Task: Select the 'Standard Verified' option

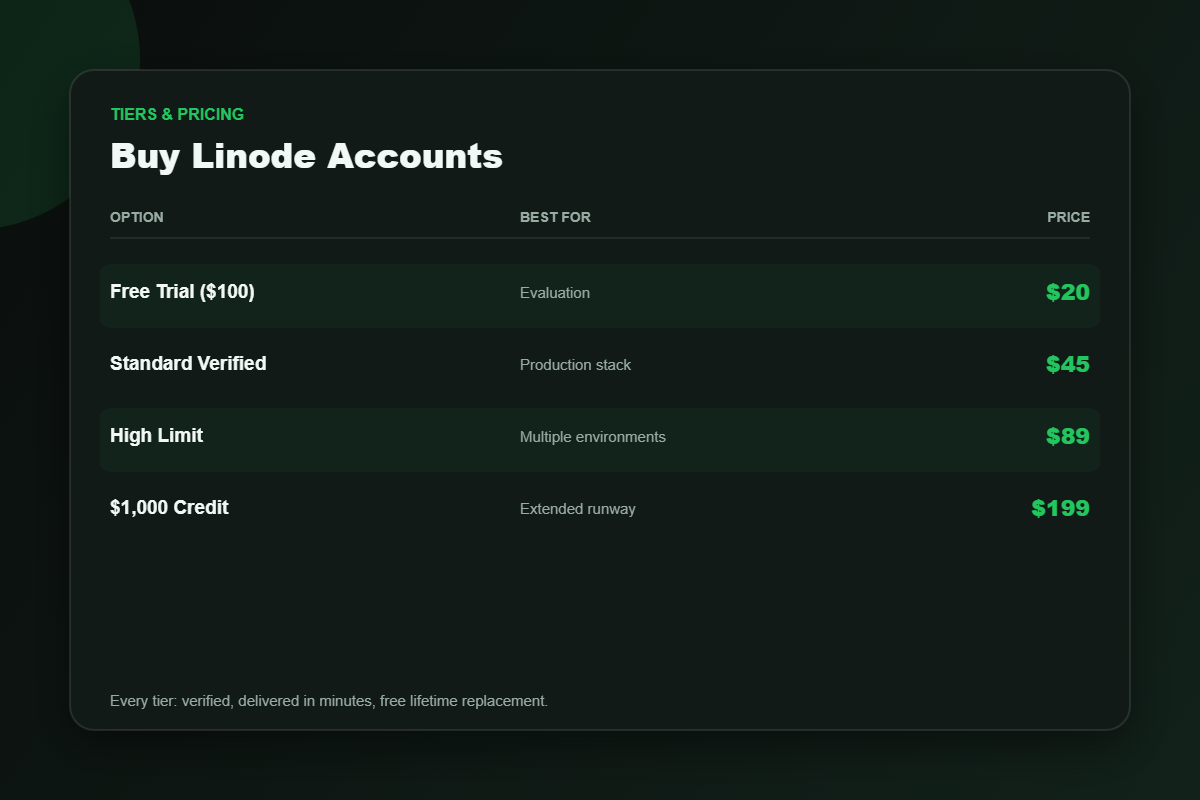Action: point(188,364)
